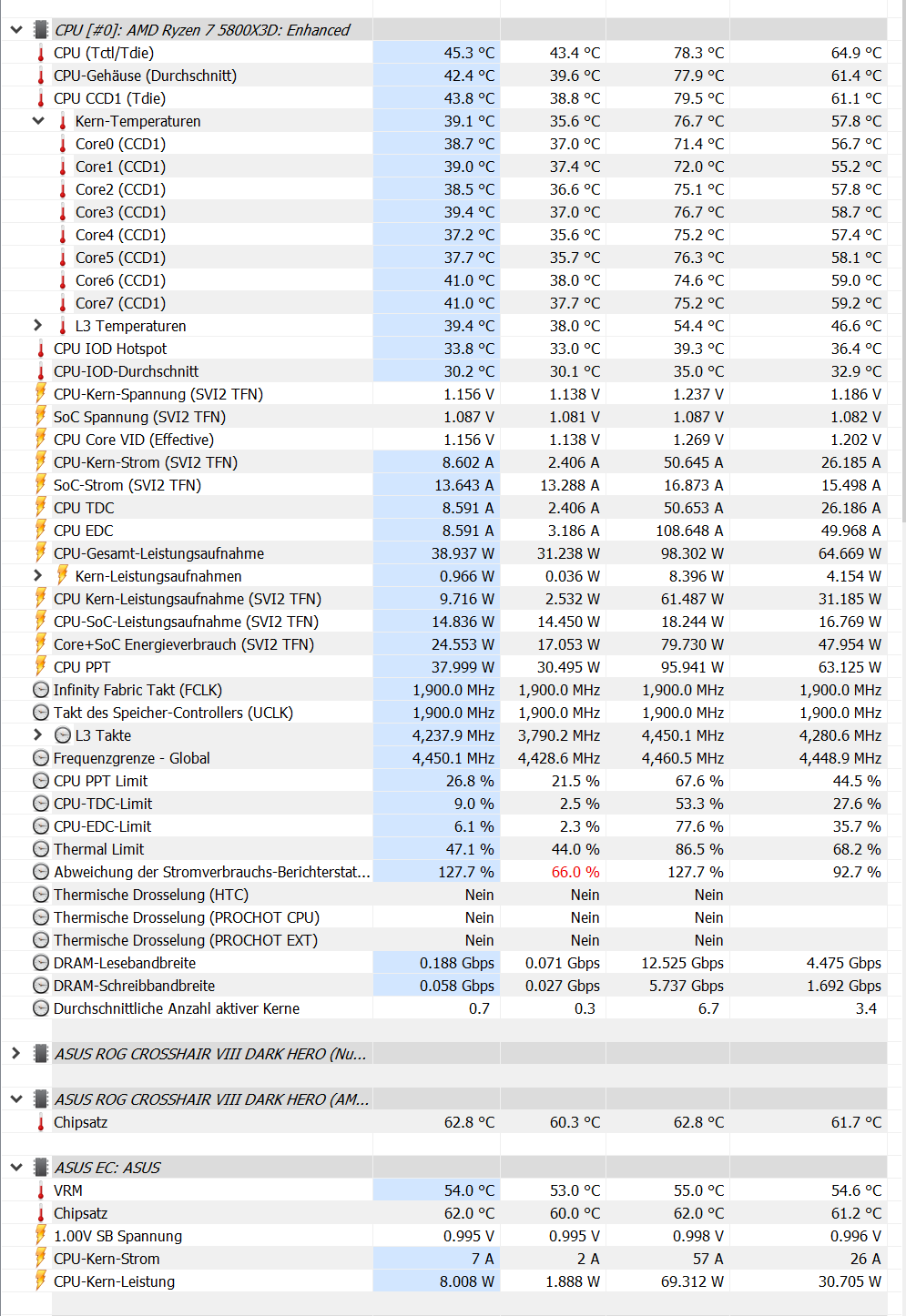Click the thermometer icon beside L3 Temperaturen

(x=63, y=326)
